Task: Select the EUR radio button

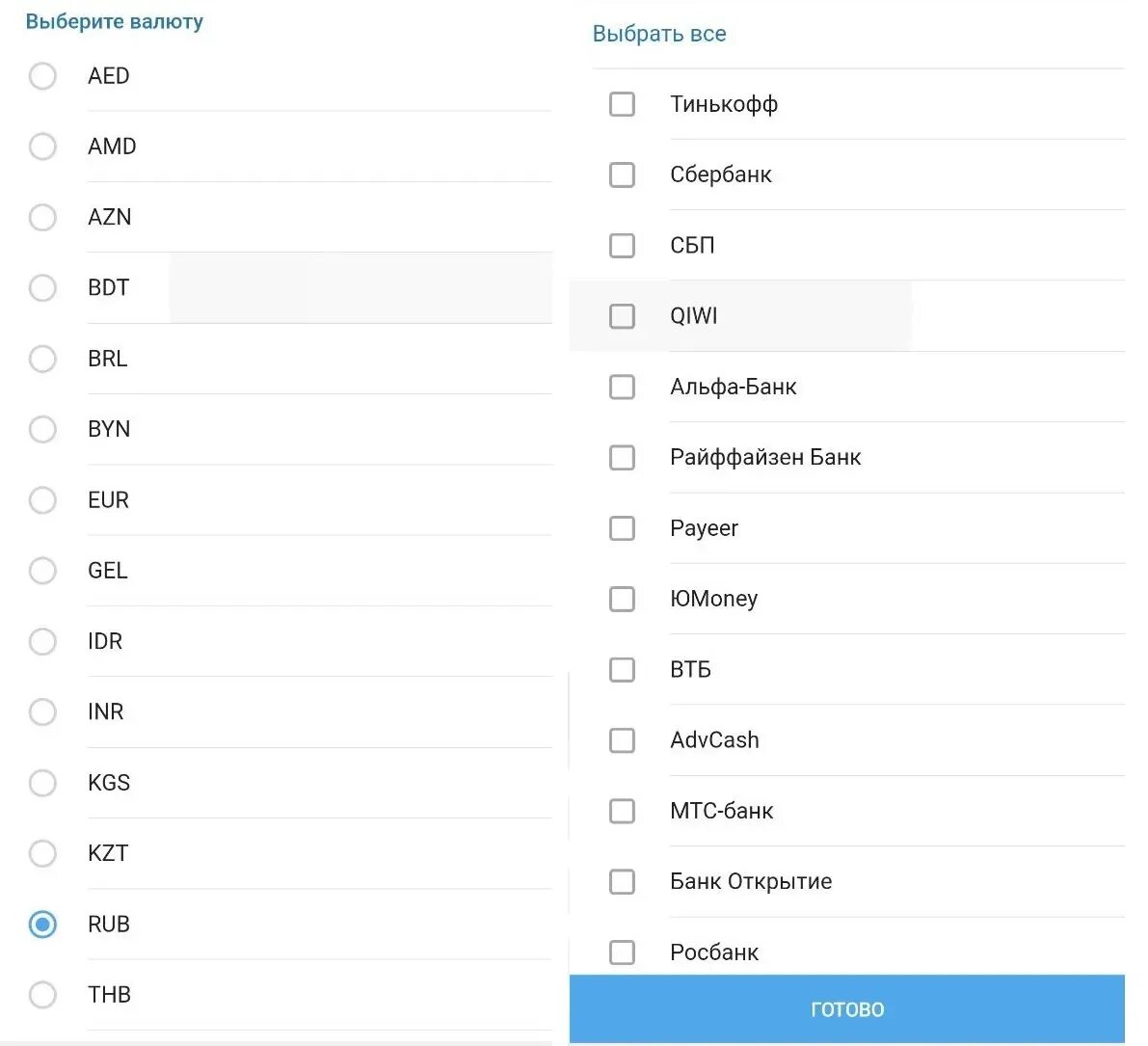Action: pos(42,500)
